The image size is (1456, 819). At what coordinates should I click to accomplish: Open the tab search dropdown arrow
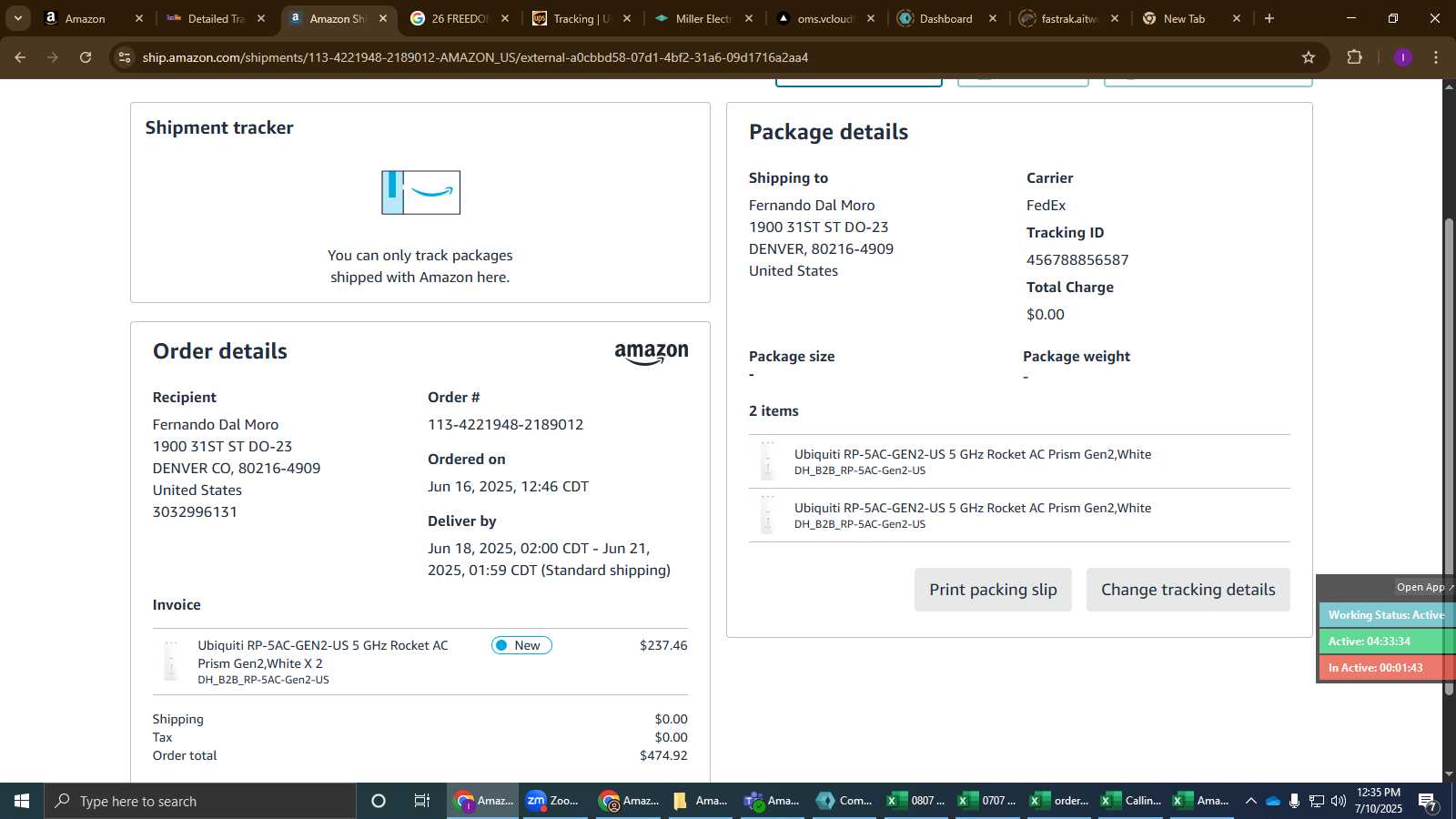pos(17,18)
